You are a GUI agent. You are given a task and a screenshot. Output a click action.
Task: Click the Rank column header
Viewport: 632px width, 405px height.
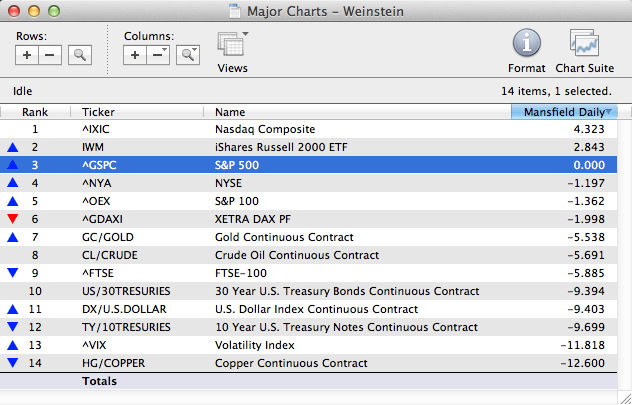[x=35, y=112]
